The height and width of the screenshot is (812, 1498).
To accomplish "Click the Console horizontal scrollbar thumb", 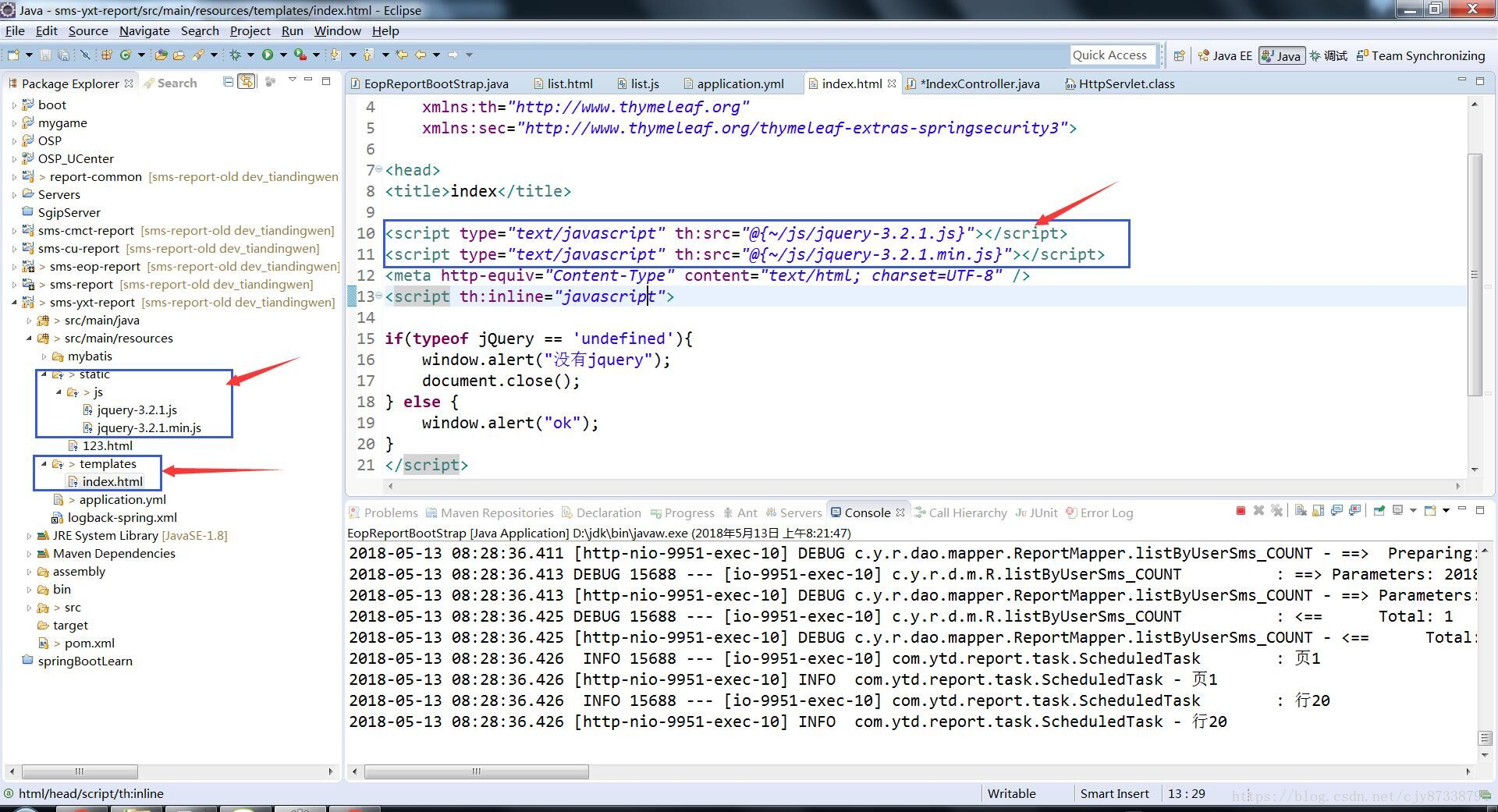I will pyautogui.click(x=476, y=771).
